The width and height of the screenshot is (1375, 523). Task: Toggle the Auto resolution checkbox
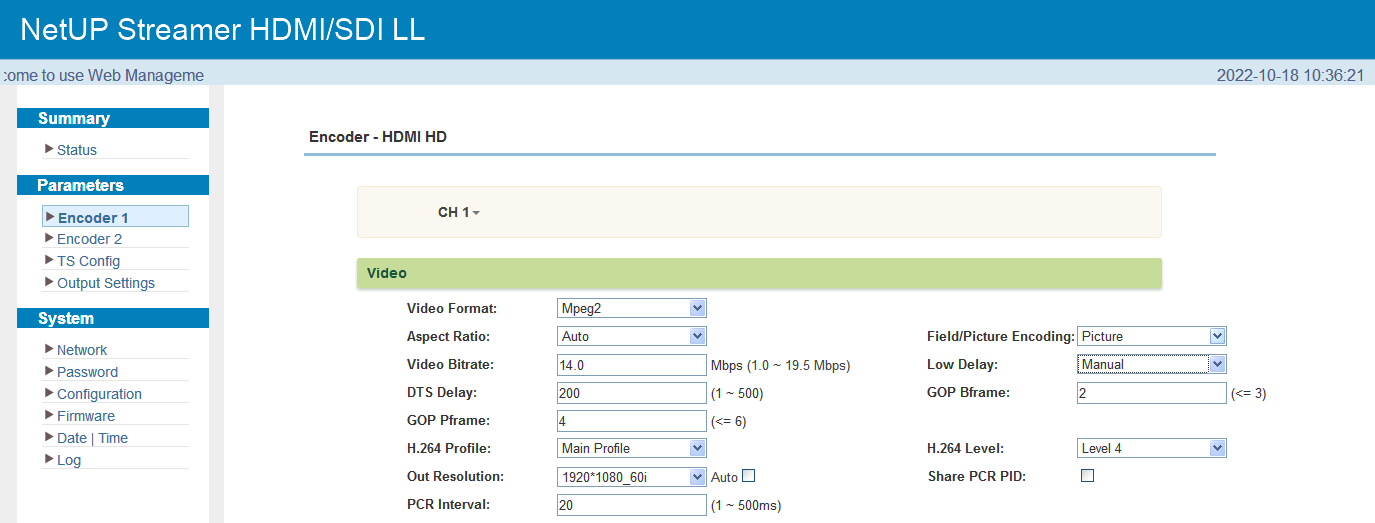tap(748, 476)
